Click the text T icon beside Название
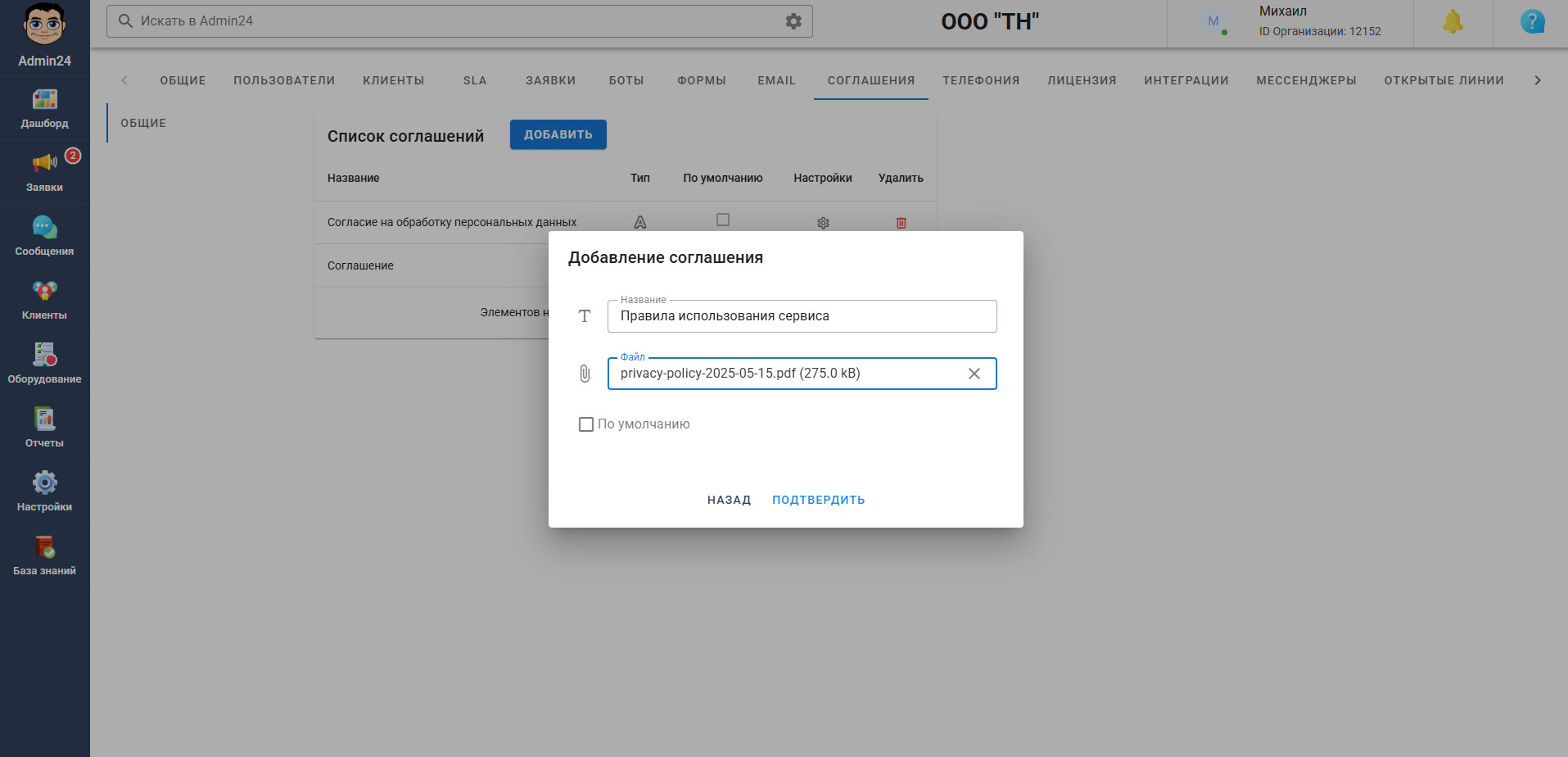The height and width of the screenshot is (757, 1568). coord(585,316)
